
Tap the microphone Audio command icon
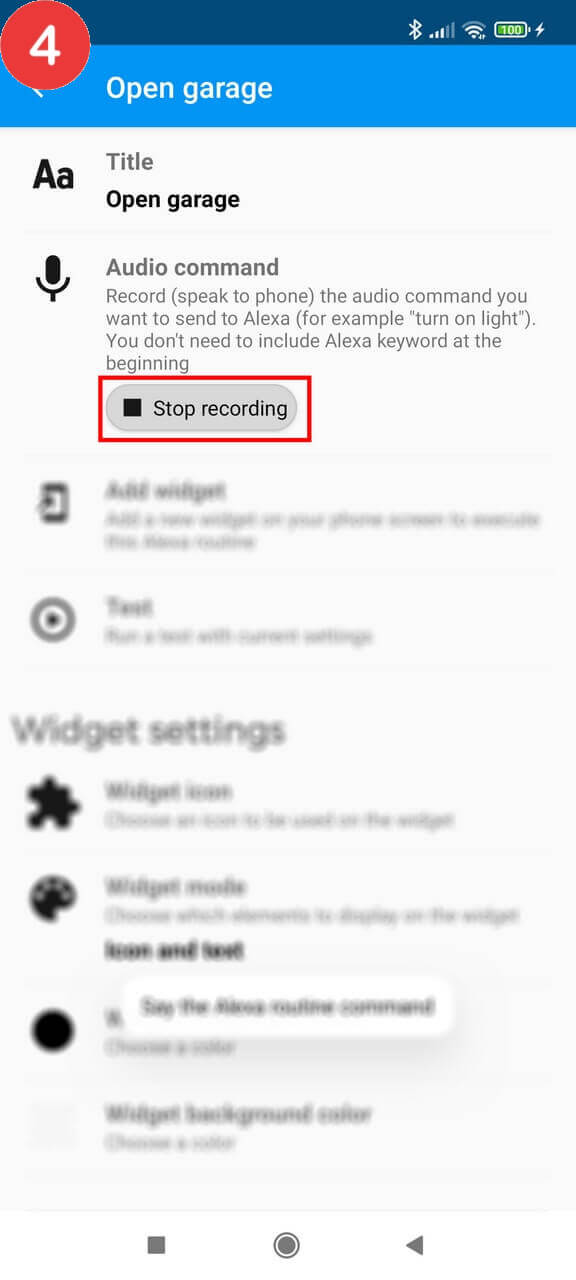click(53, 278)
